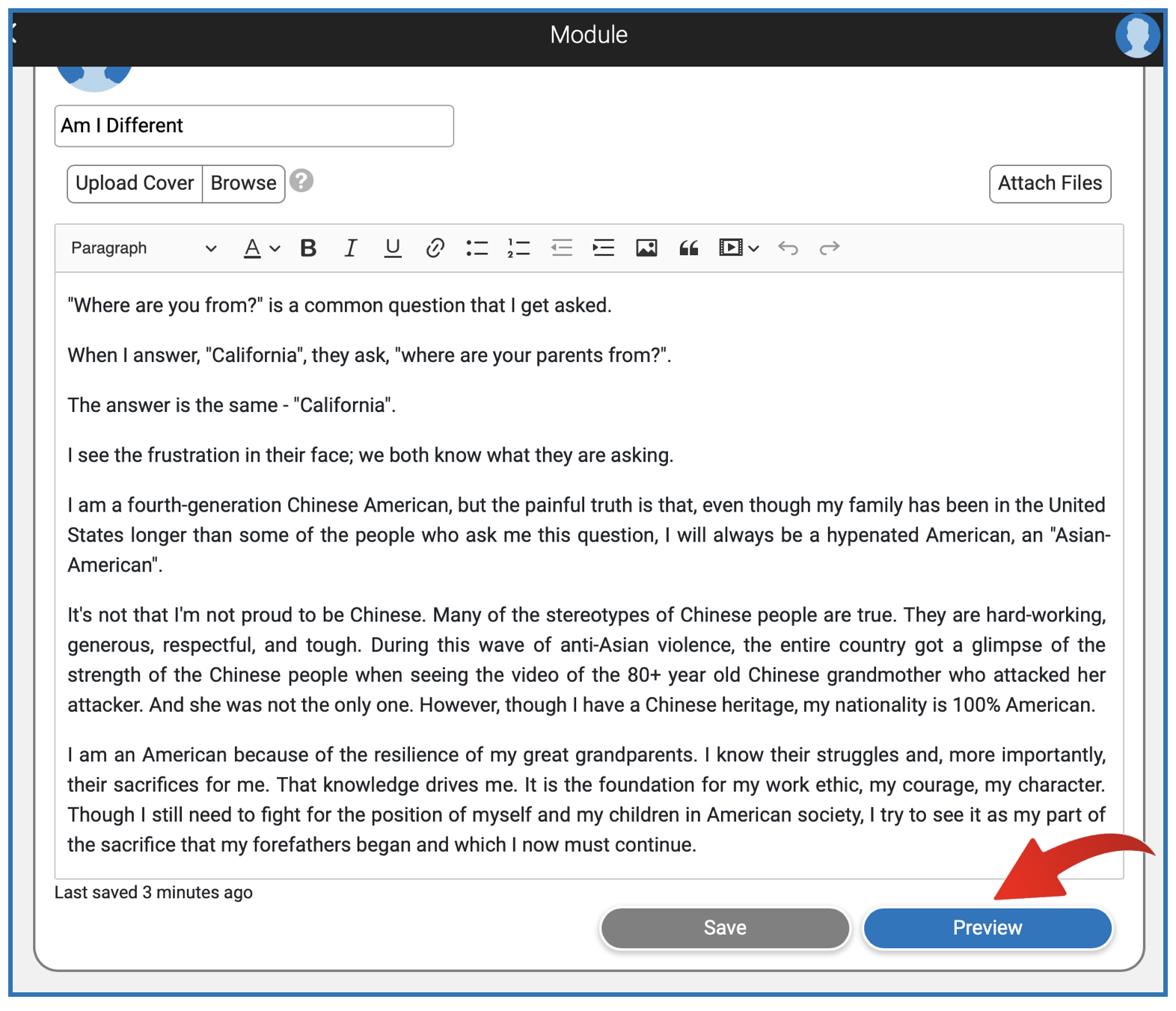Screen dimensions: 1176x1011
Task: Insert an image into the post
Action: (x=646, y=248)
